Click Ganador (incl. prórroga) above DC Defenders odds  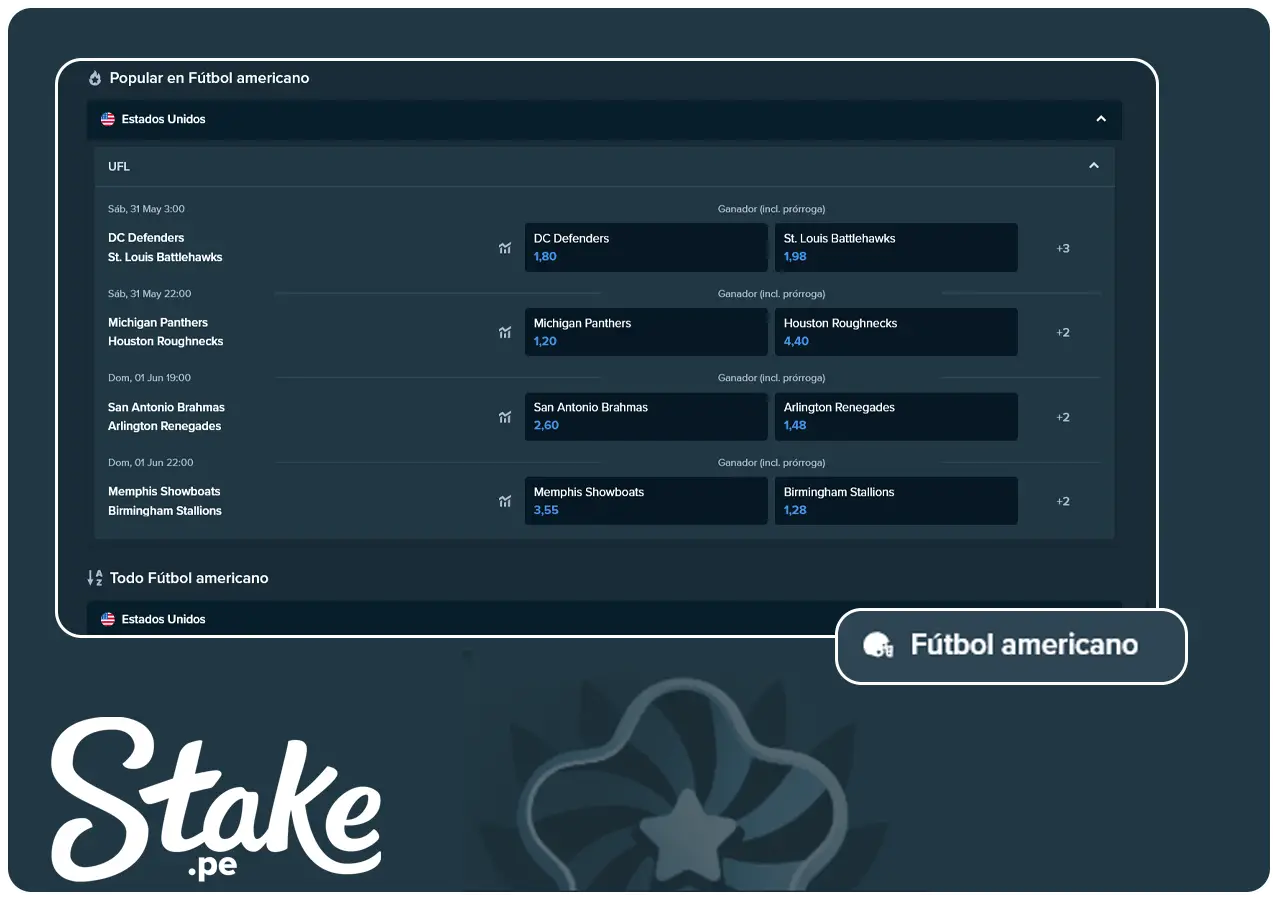[771, 209]
